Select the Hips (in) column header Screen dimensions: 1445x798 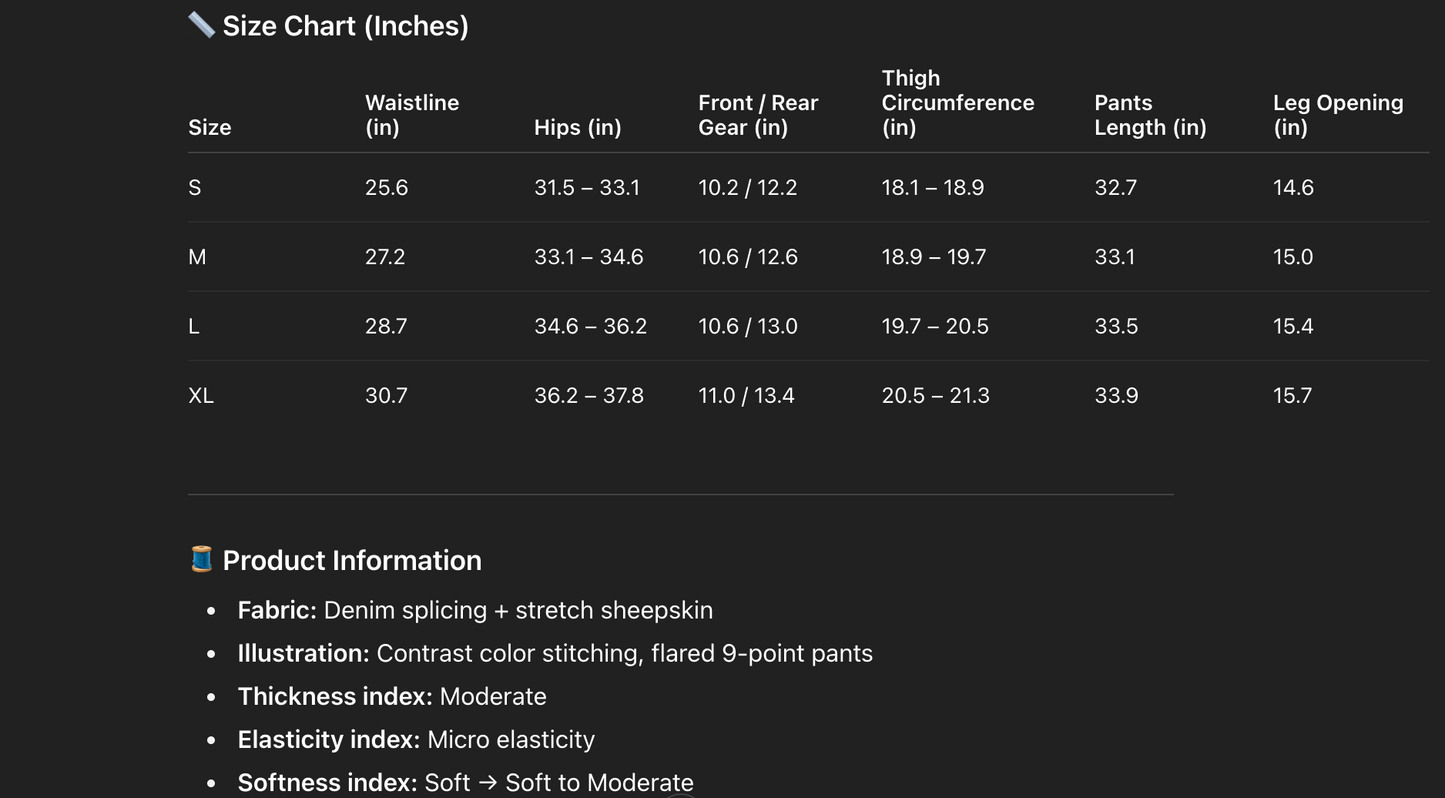(x=577, y=127)
